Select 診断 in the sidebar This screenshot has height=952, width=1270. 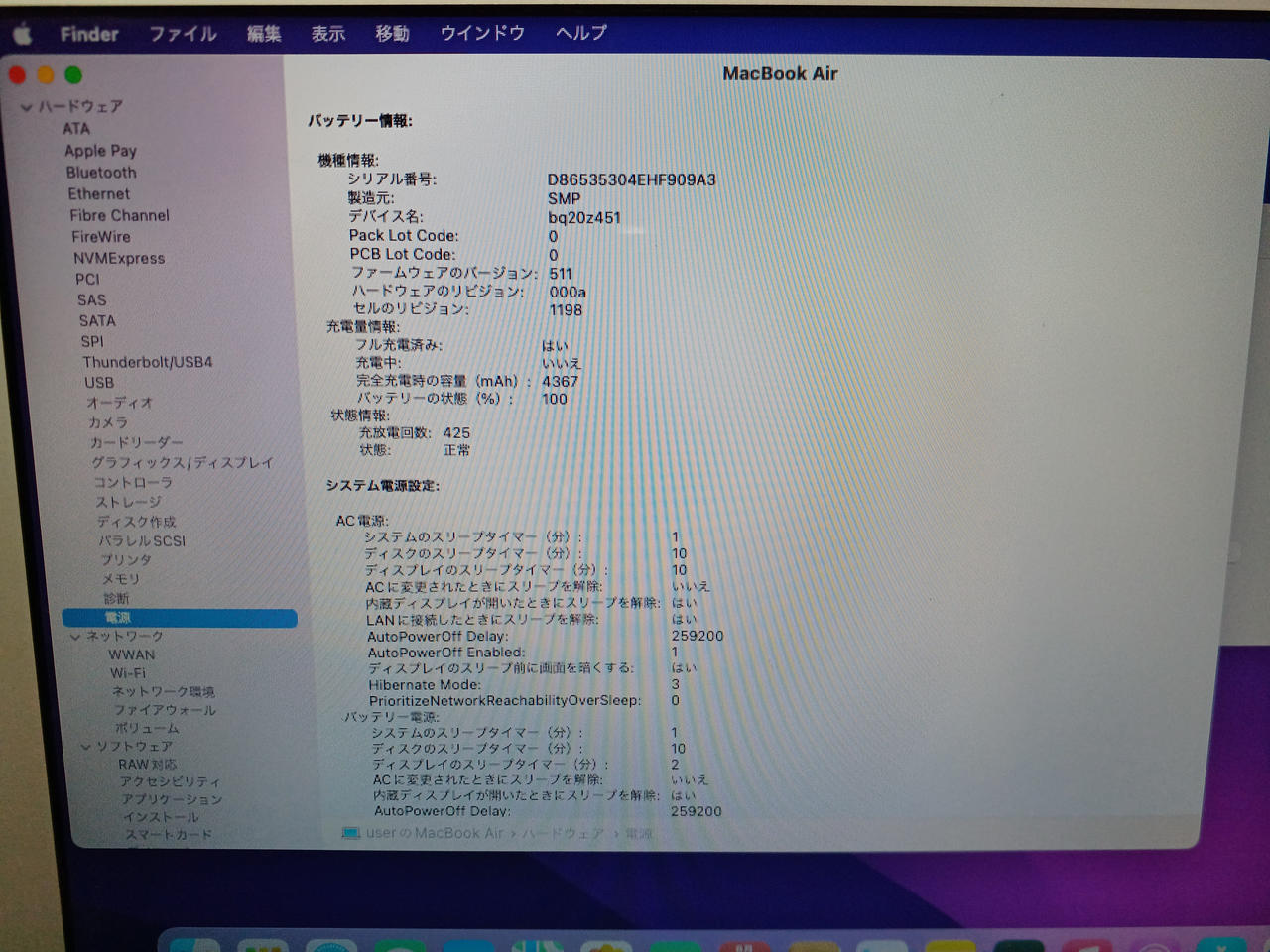pos(116,598)
